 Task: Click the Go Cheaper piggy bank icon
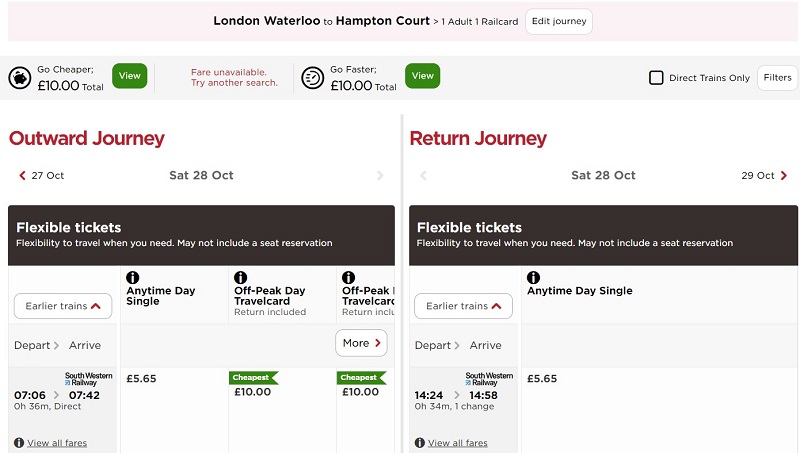pos(20,78)
